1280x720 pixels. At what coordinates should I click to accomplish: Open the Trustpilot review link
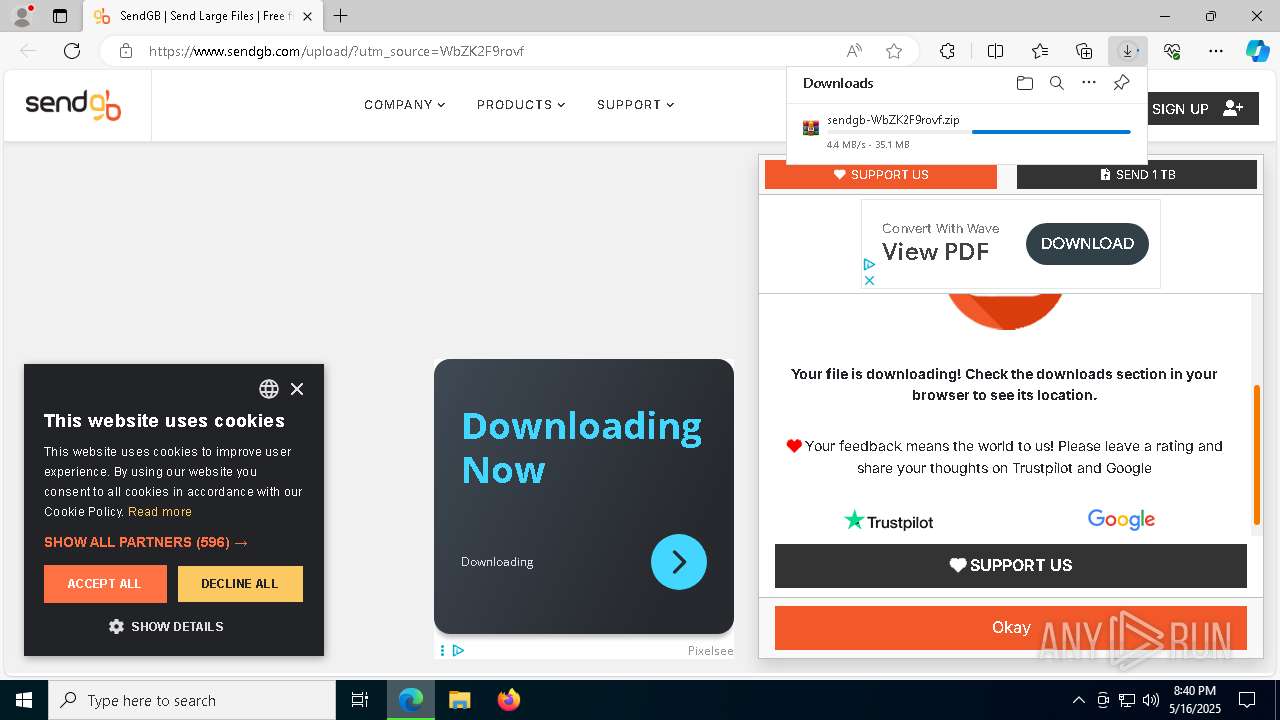[888, 521]
